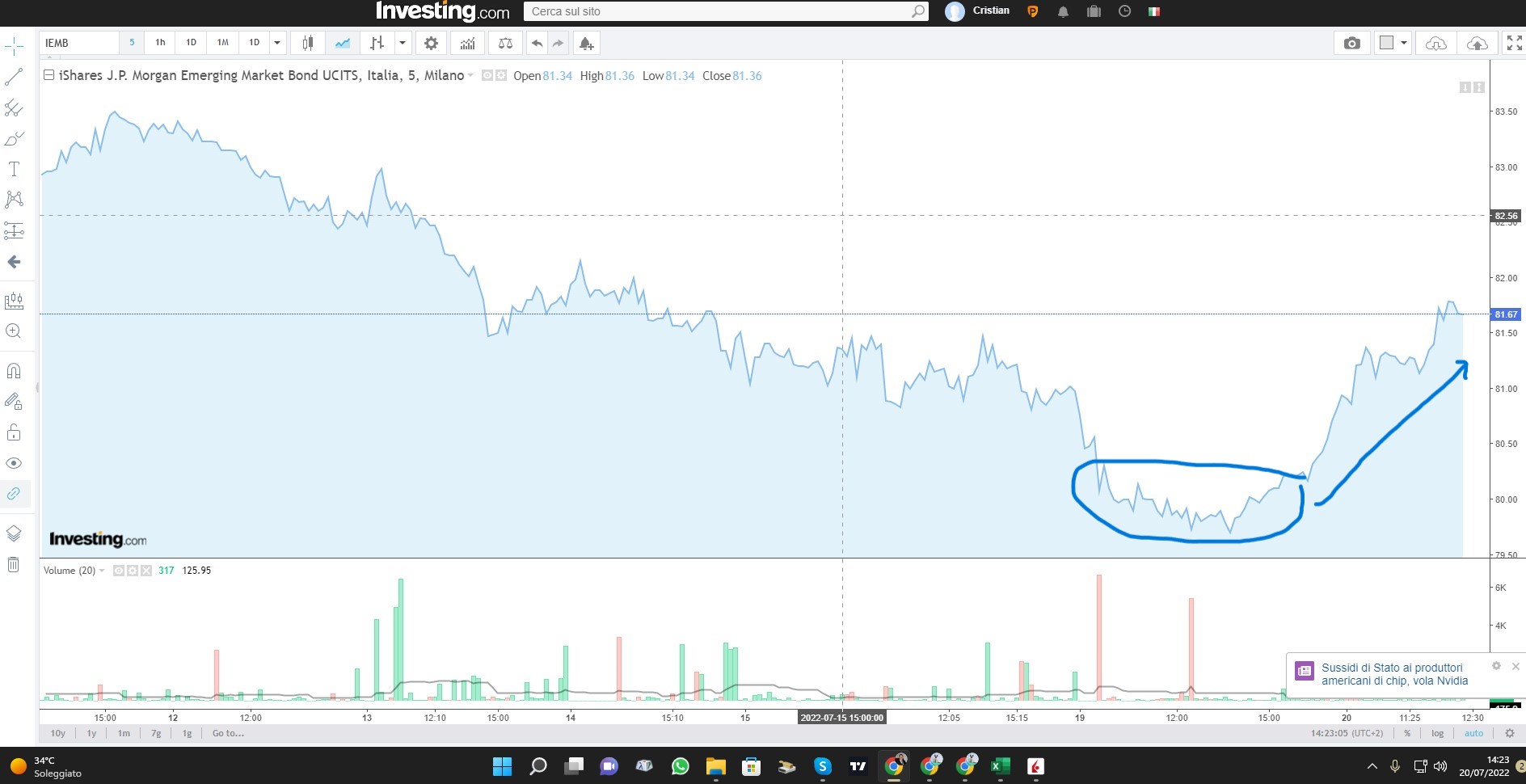This screenshot has height=784, width=1526.
Task: Open the long/short position prediction tool
Action: [x=14, y=231]
